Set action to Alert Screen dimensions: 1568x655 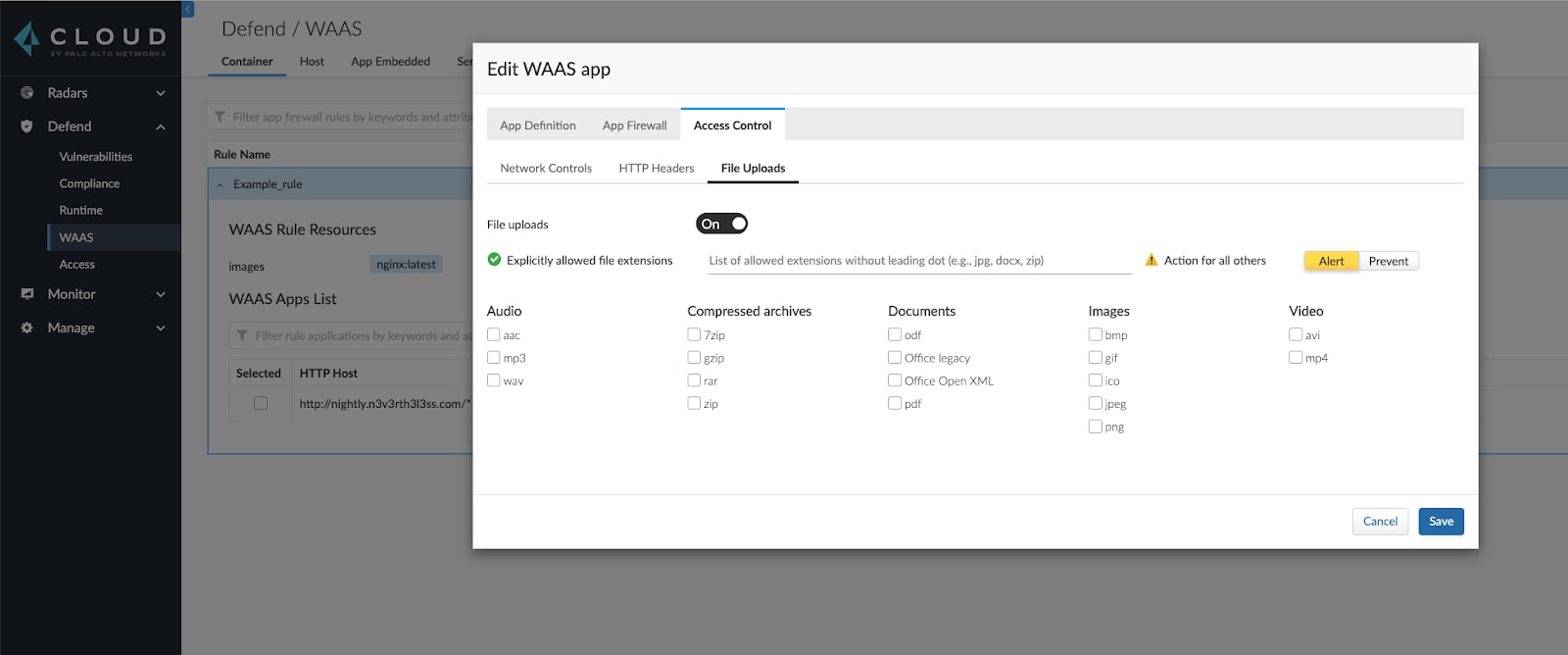(x=1331, y=261)
